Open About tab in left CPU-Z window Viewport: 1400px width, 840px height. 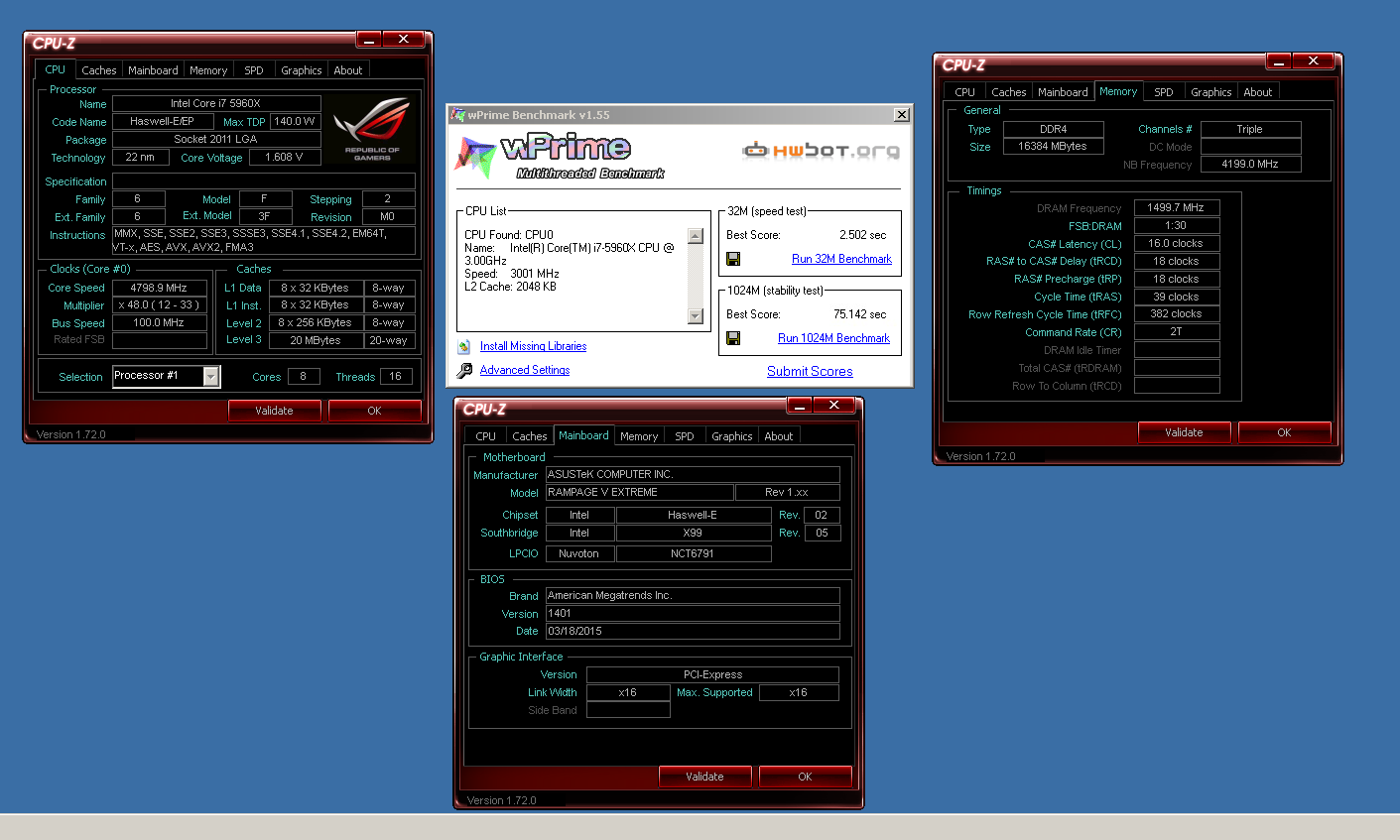(348, 70)
